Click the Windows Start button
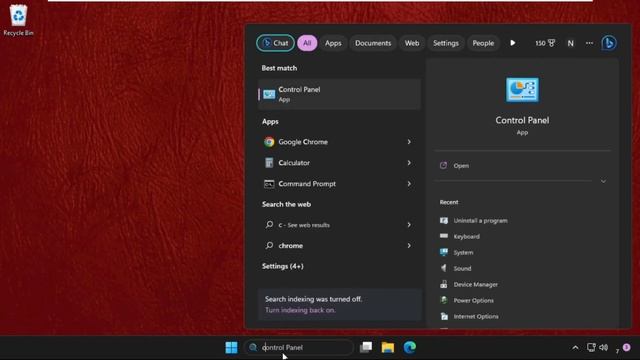The image size is (640, 360). (231, 347)
